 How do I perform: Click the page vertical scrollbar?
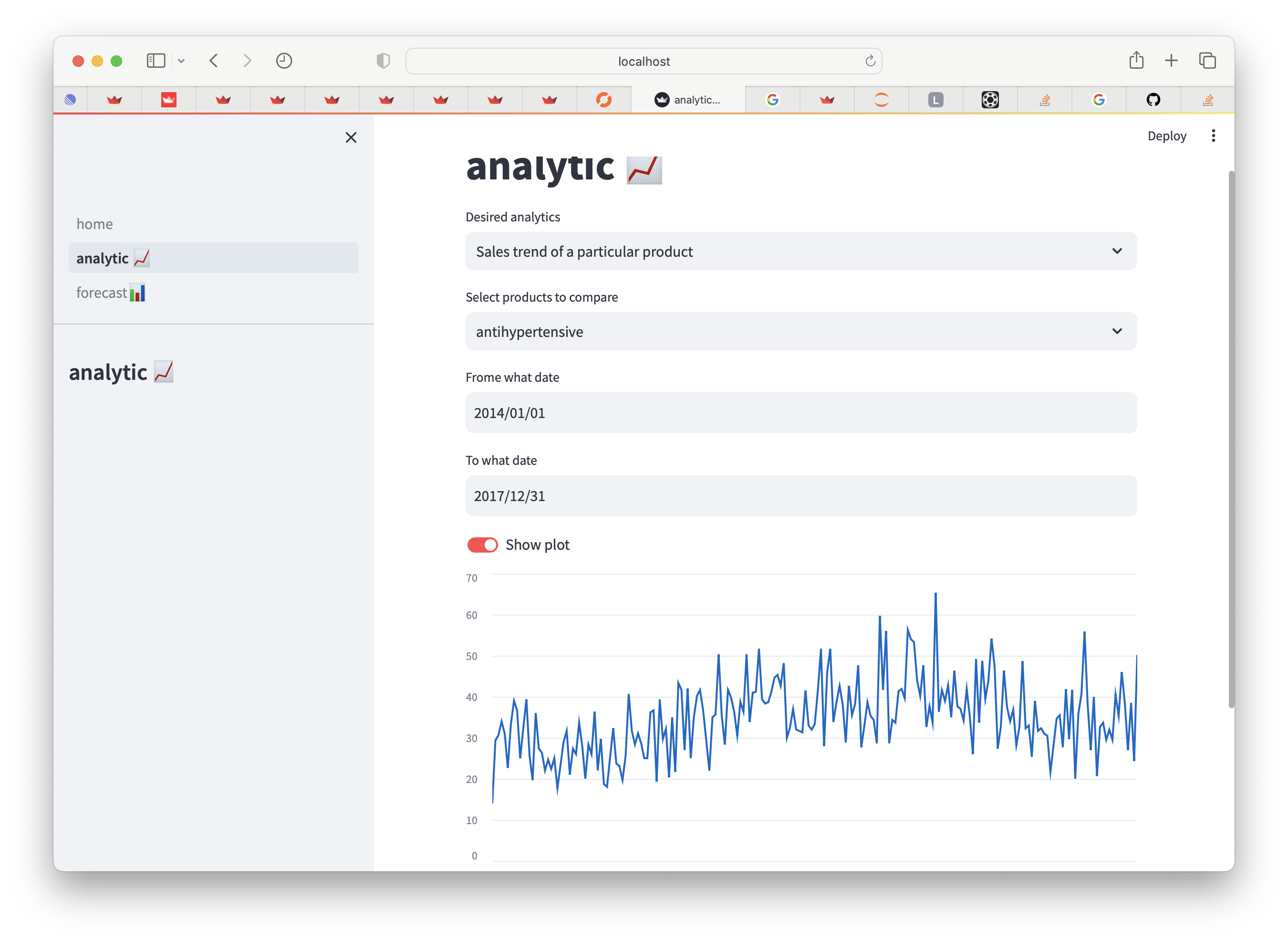coord(1231,439)
